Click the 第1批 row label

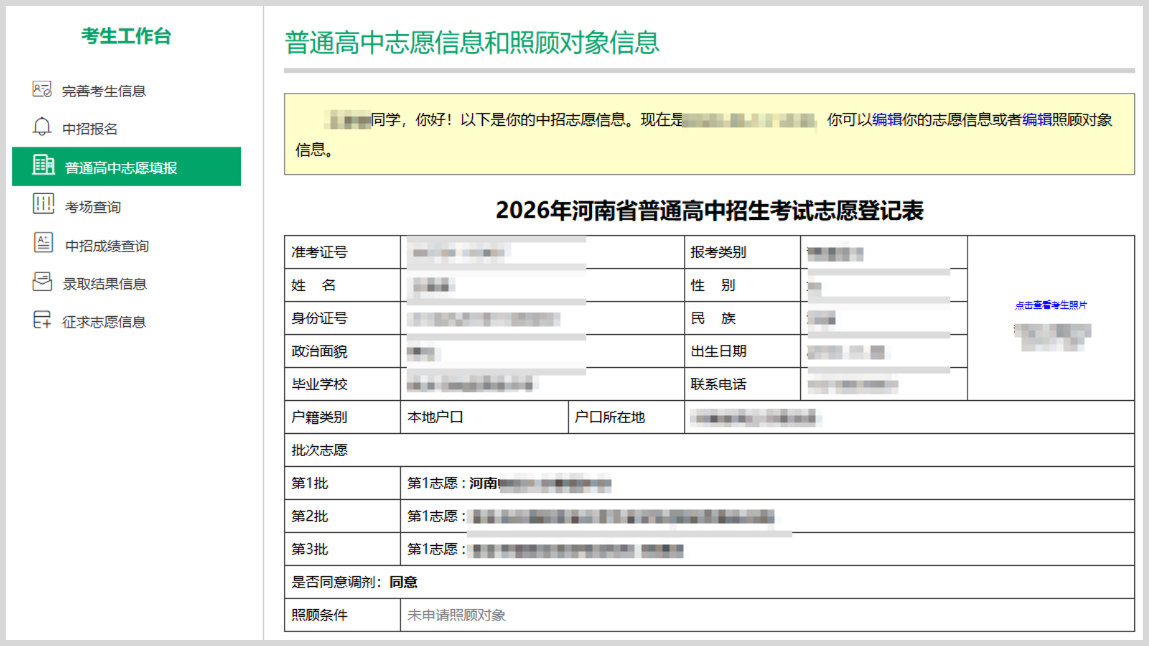342,483
